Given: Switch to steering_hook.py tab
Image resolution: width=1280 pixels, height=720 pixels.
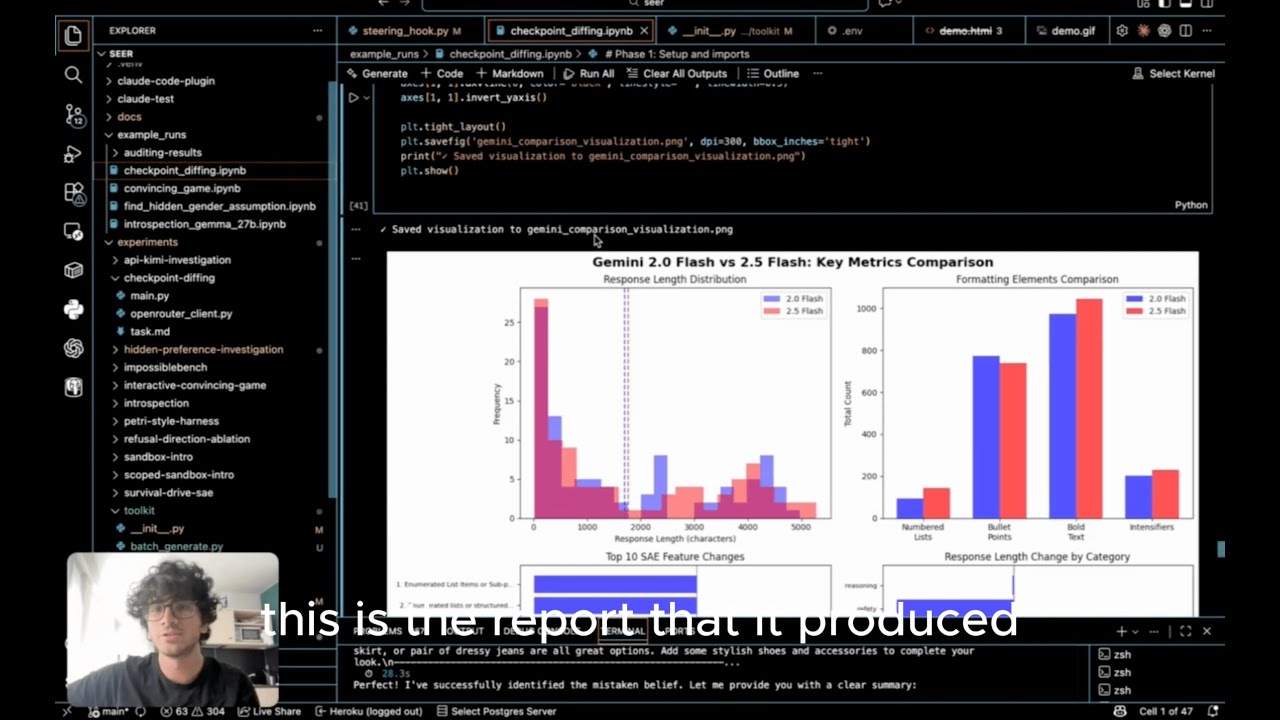Looking at the screenshot, I should pyautogui.click(x=411, y=31).
